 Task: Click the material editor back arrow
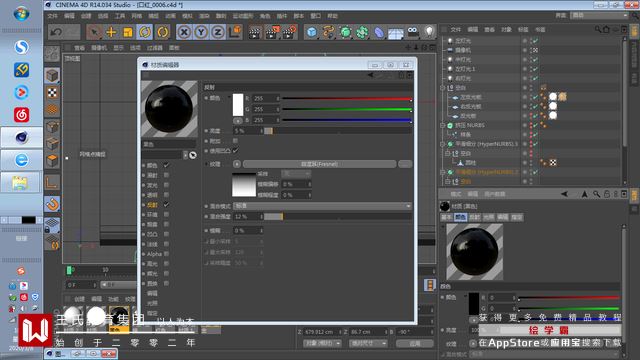tap(370, 75)
